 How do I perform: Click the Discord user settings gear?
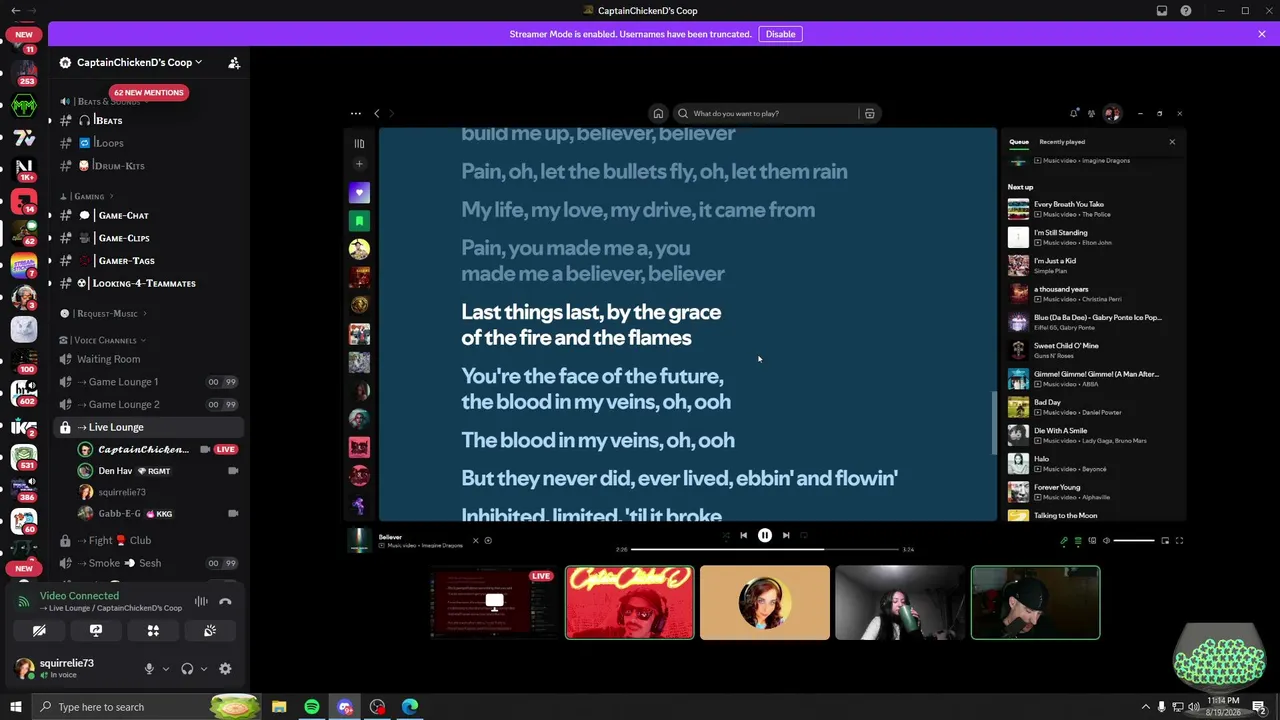(x=225, y=668)
